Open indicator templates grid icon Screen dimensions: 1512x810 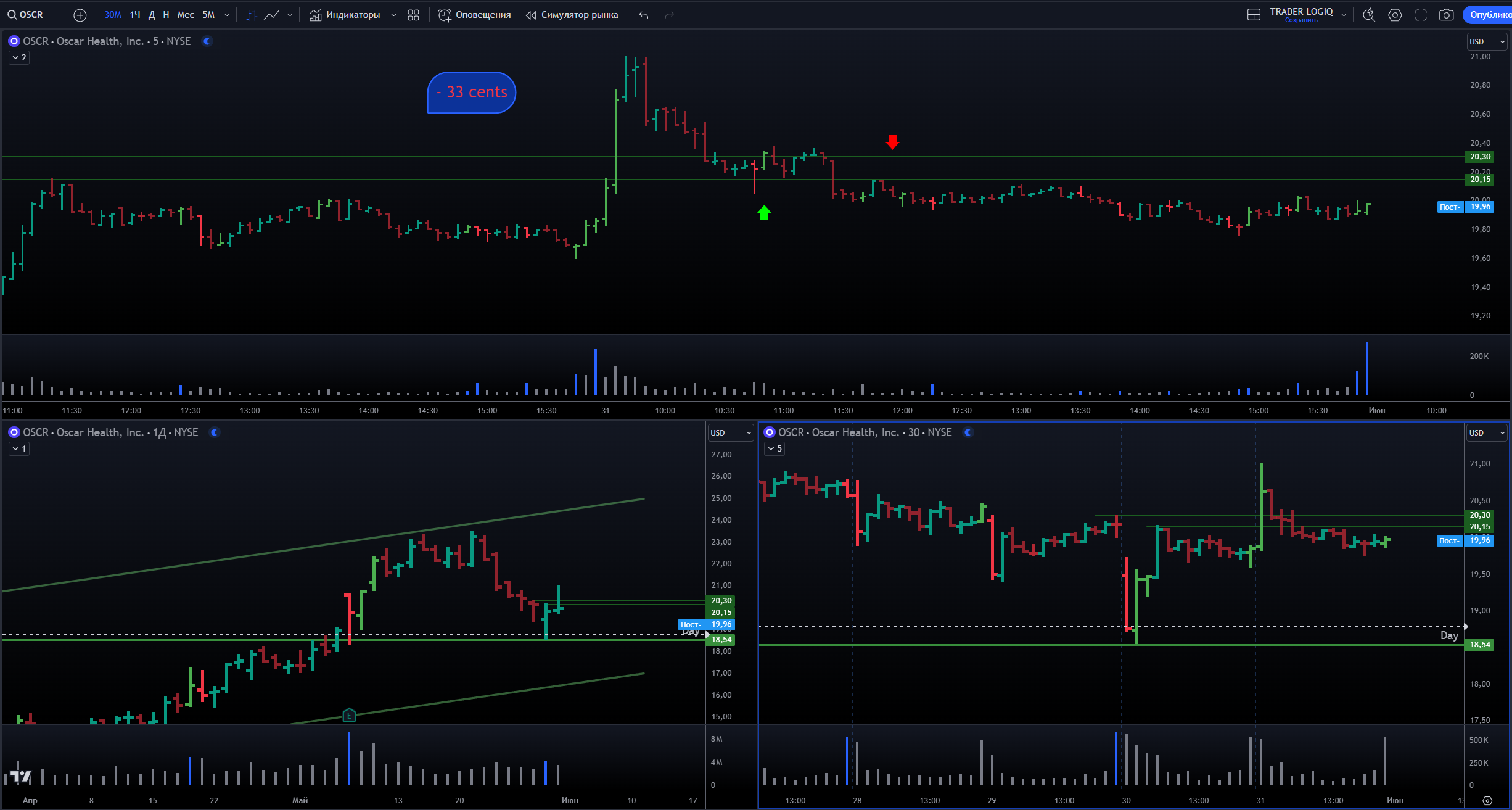(x=413, y=15)
